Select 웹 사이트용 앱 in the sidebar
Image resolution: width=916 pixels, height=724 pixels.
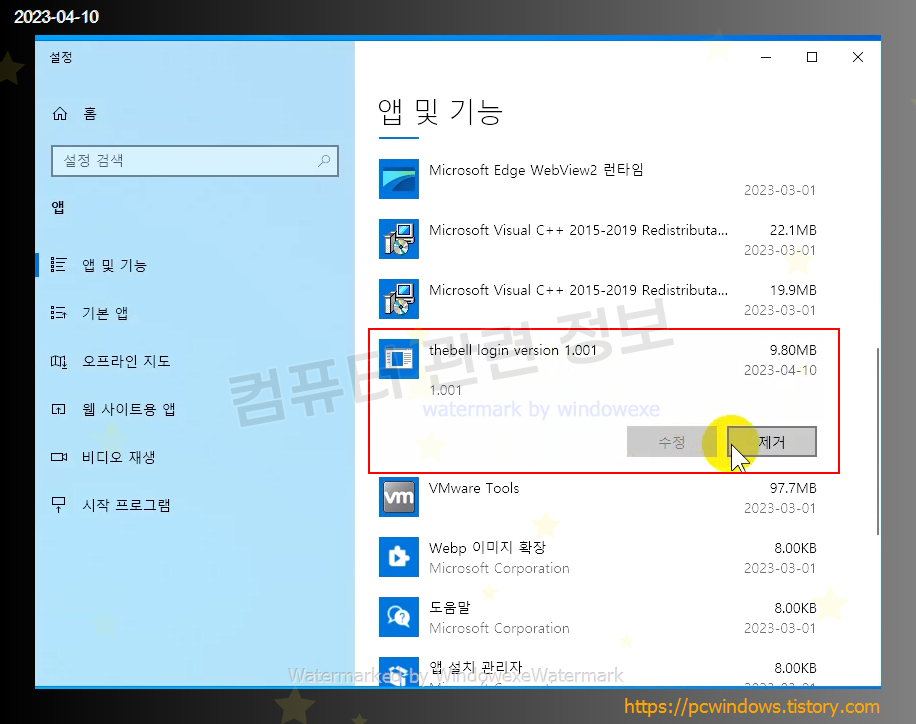pos(195,409)
